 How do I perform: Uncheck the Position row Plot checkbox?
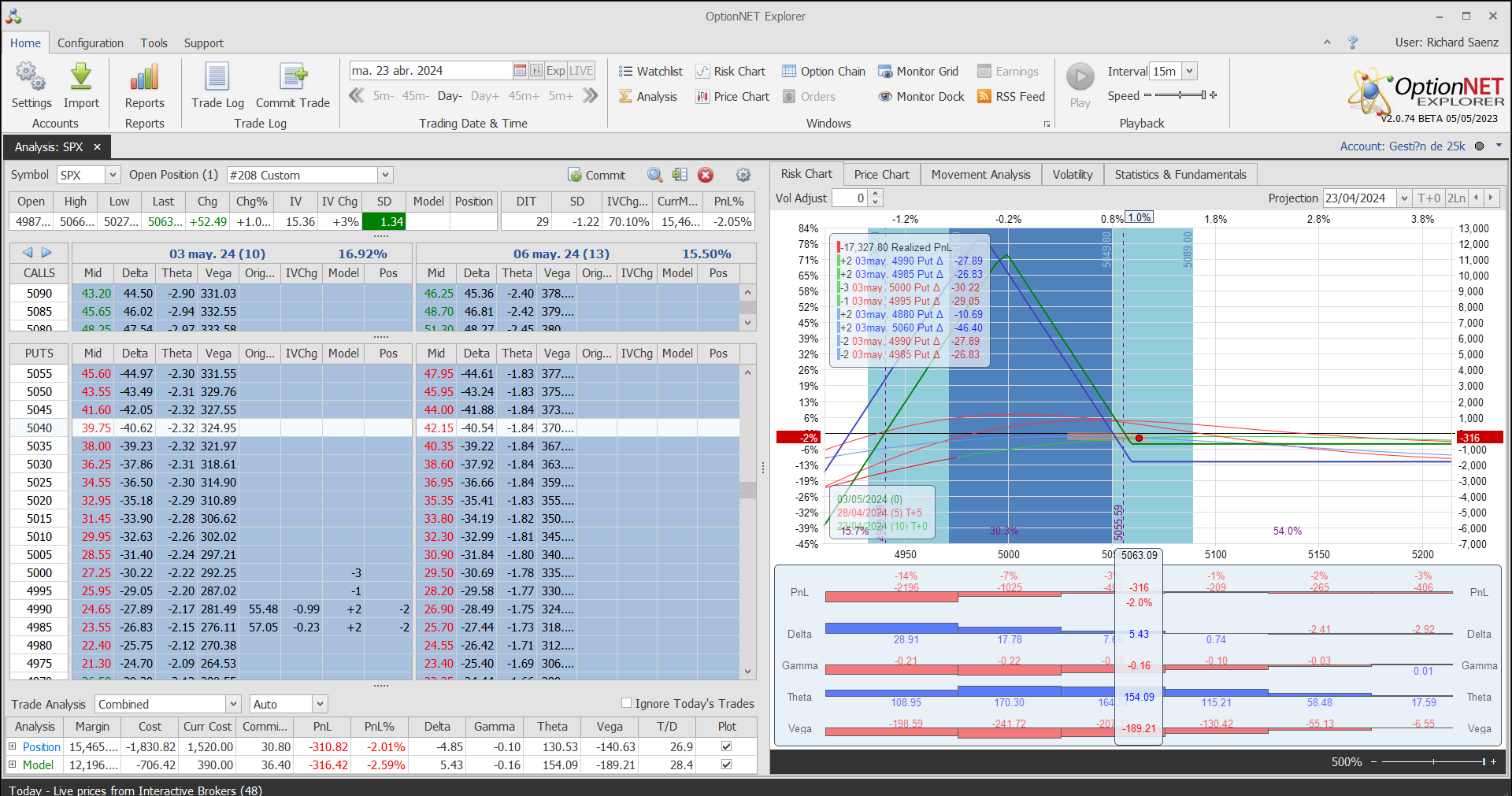coord(726,746)
